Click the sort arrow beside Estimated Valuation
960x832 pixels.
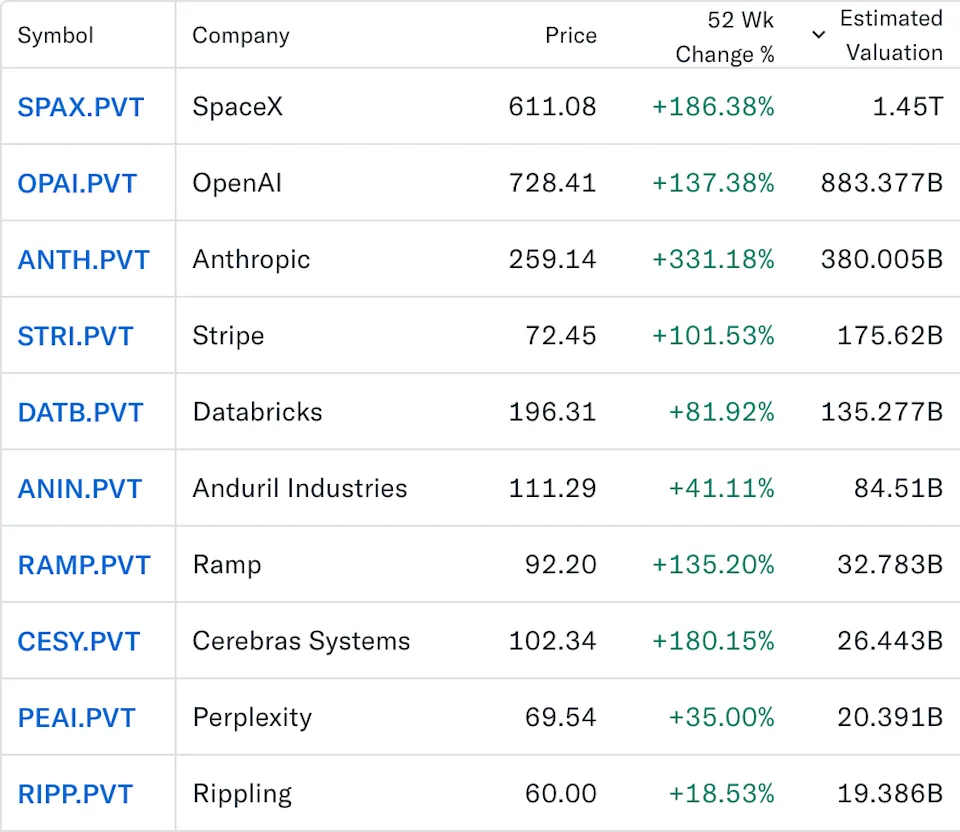pyautogui.click(x=818, y=35)
